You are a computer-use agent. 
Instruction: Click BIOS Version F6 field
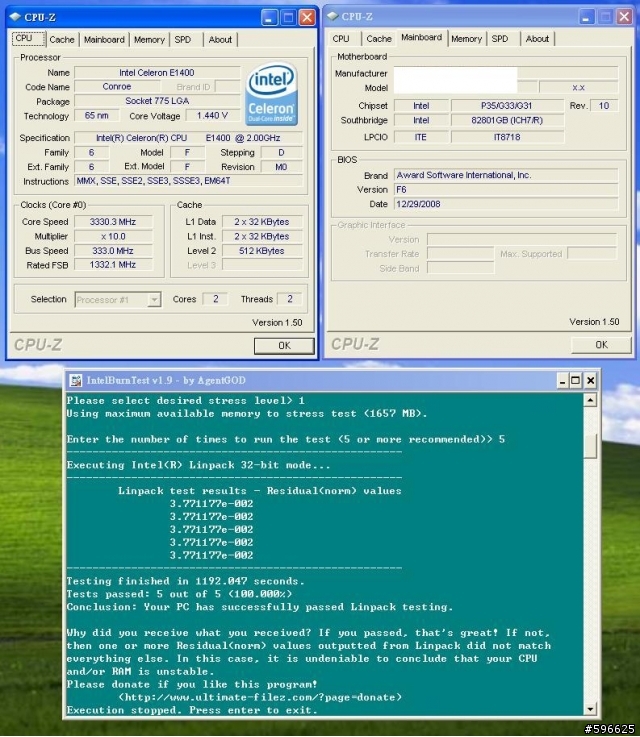point(506,190)
